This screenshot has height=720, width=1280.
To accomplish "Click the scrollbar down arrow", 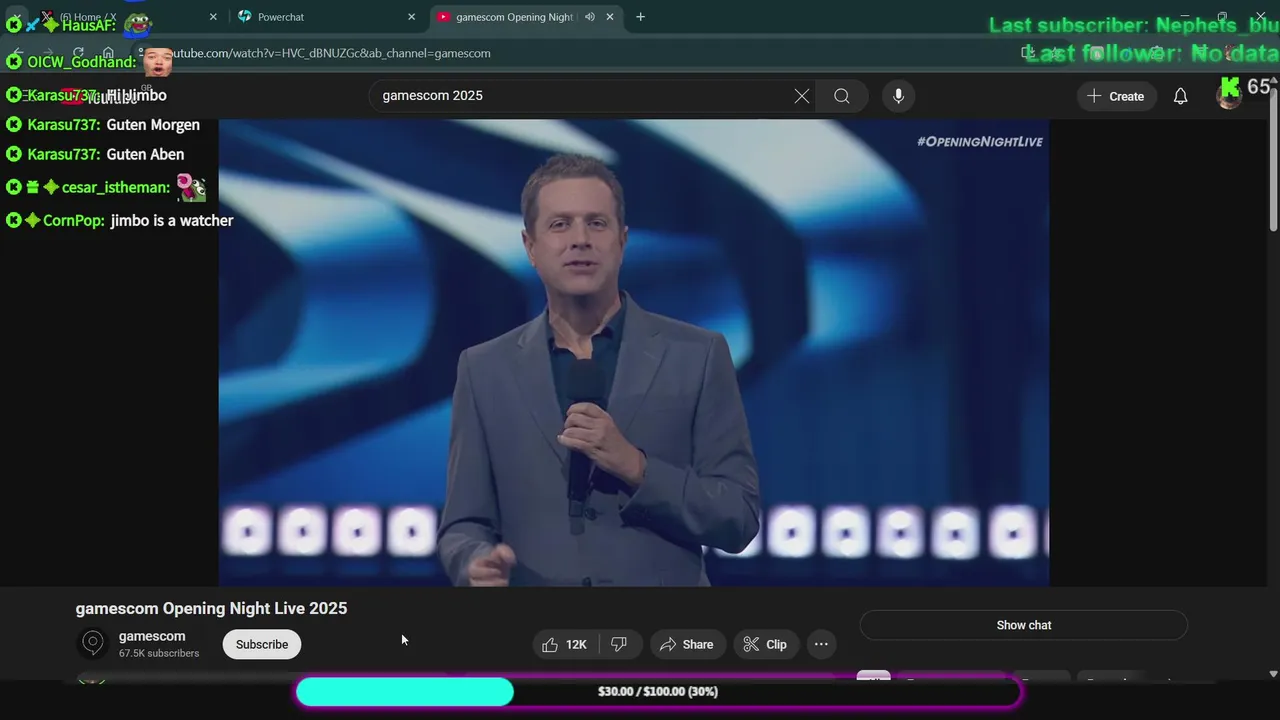I will (x=1273, y=674).
